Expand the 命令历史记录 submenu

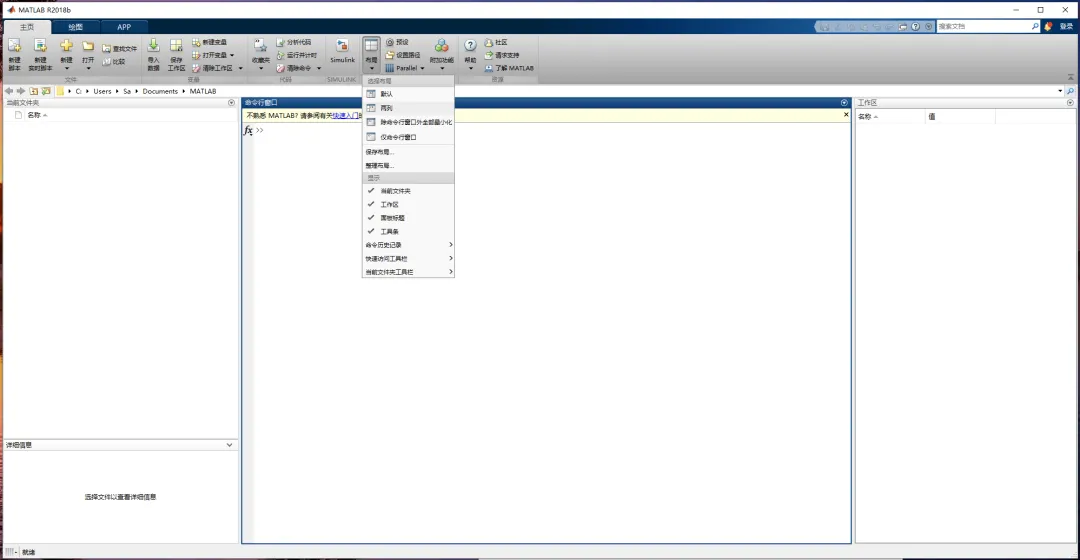(x=408, y=245)
